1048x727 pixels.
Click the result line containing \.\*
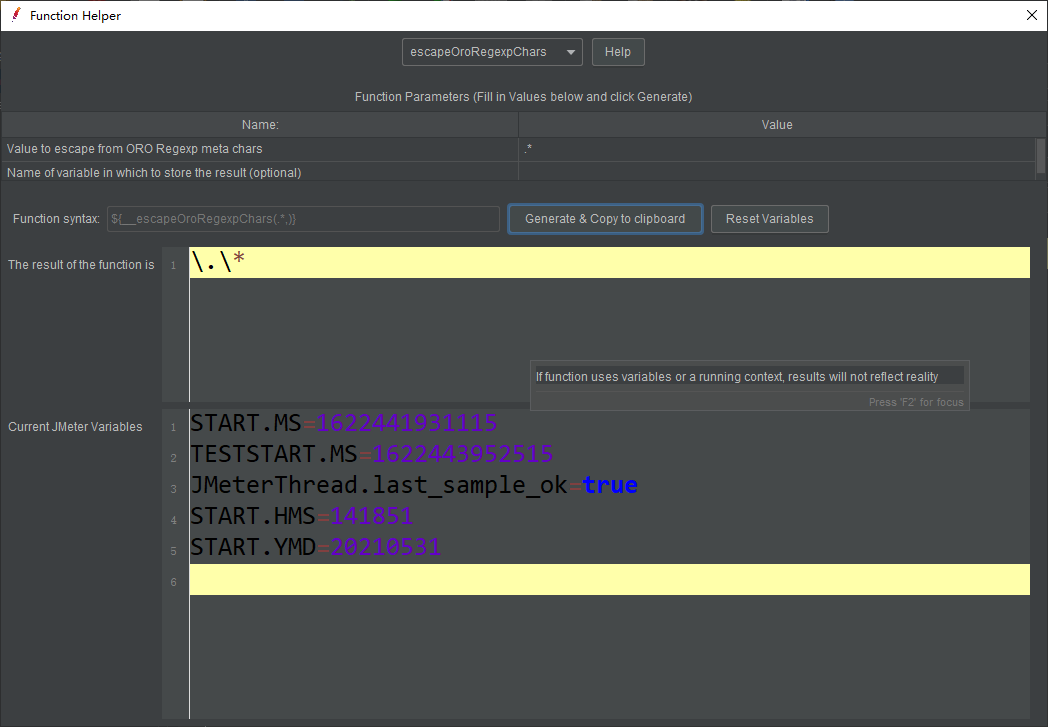click(x=610, y=263)
